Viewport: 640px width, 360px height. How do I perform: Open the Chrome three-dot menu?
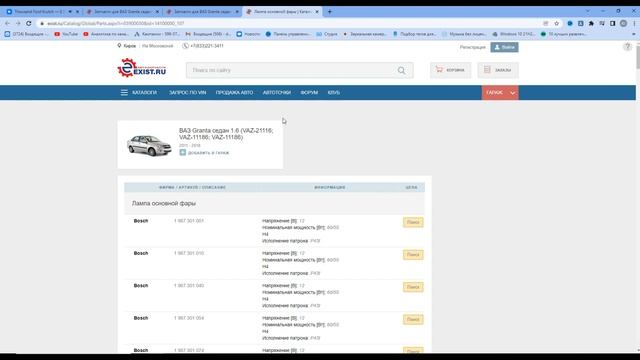point(634,24)
